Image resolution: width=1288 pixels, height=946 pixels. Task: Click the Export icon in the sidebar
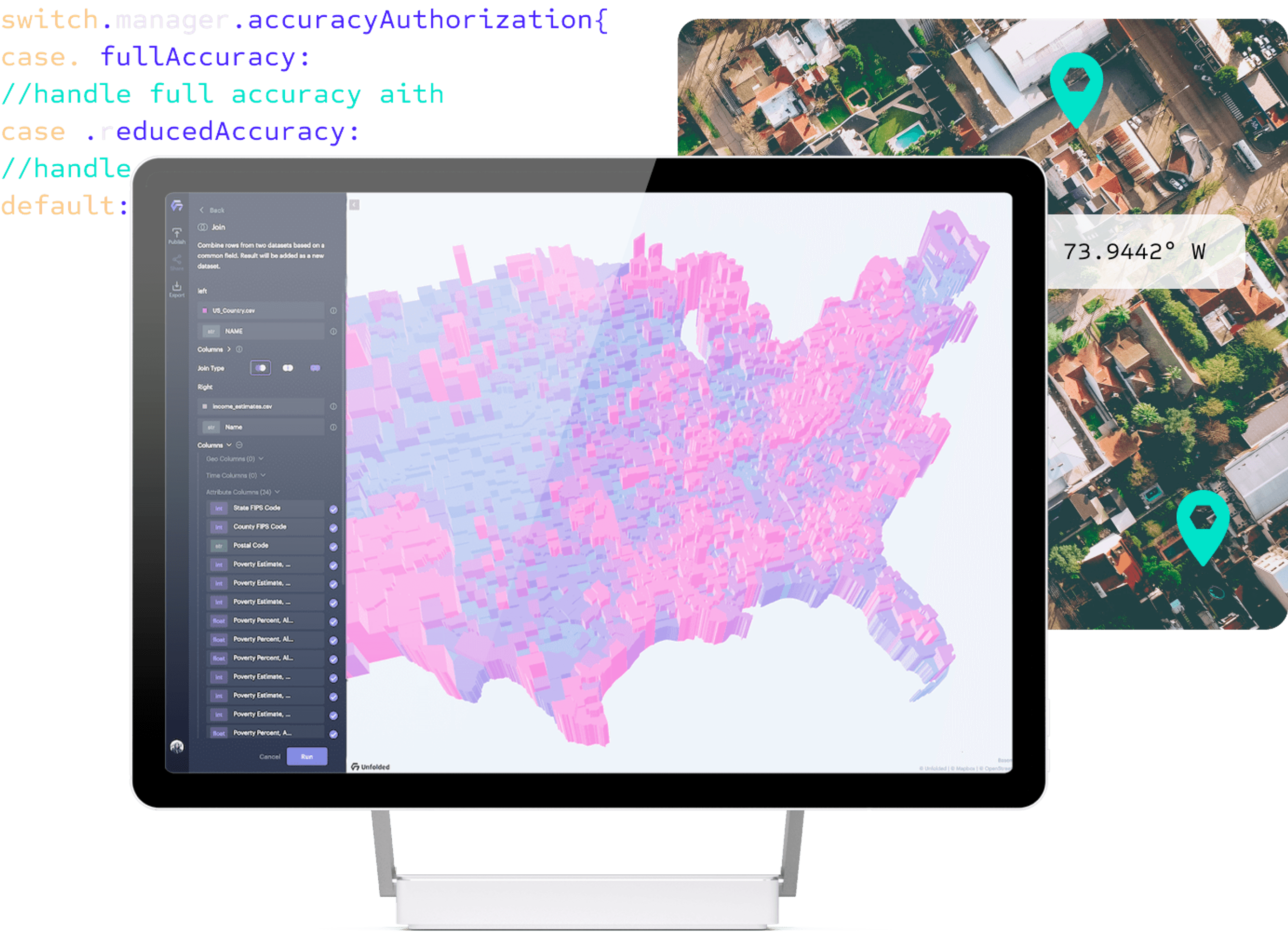pyautogui.click(x=177, y=289)
